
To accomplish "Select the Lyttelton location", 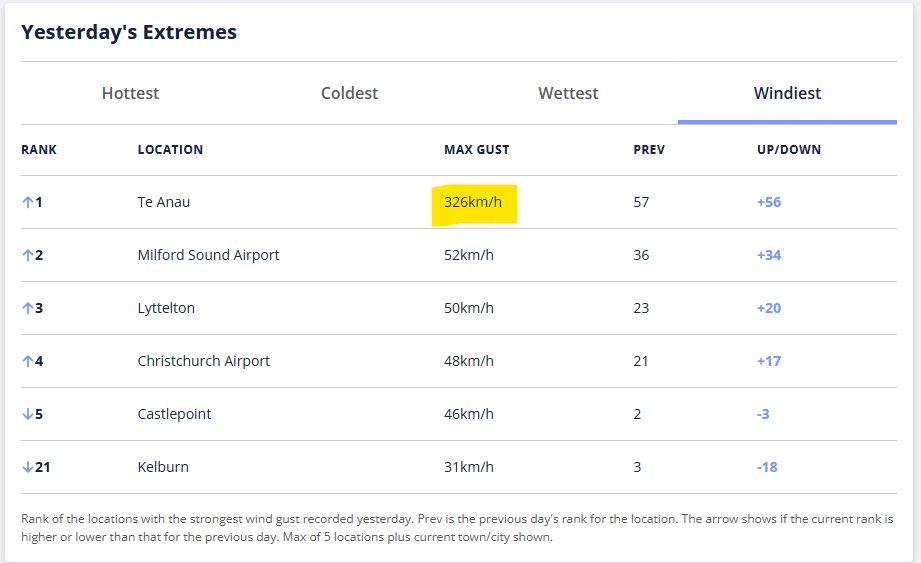I will click(x=166, y=308).
